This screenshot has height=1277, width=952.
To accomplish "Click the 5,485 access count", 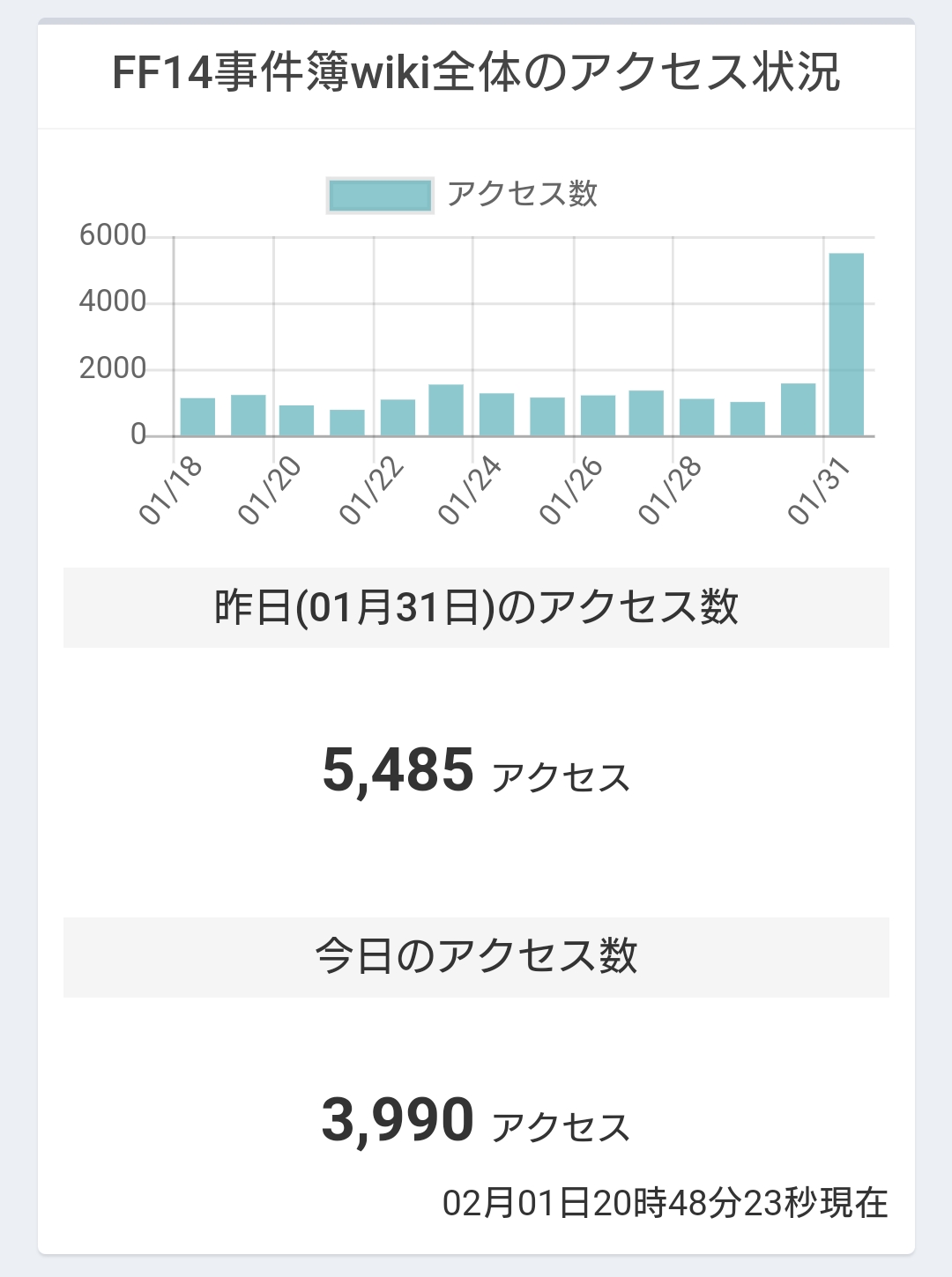I will [x=398, y=769].
